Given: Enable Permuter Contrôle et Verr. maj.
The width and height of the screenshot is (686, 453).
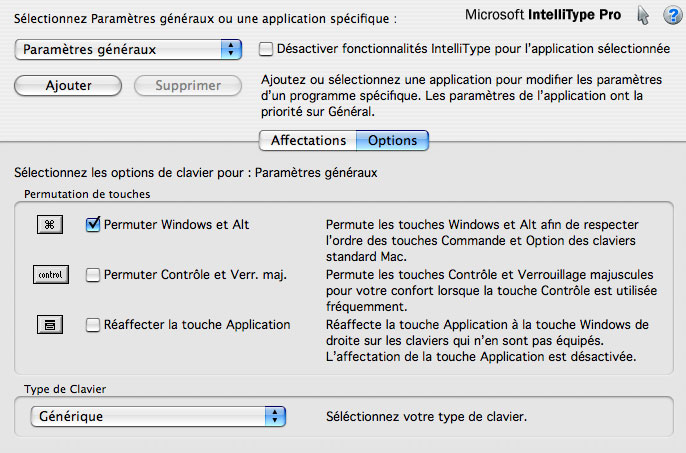Looking at the screenshot, I should pos(93,275).
